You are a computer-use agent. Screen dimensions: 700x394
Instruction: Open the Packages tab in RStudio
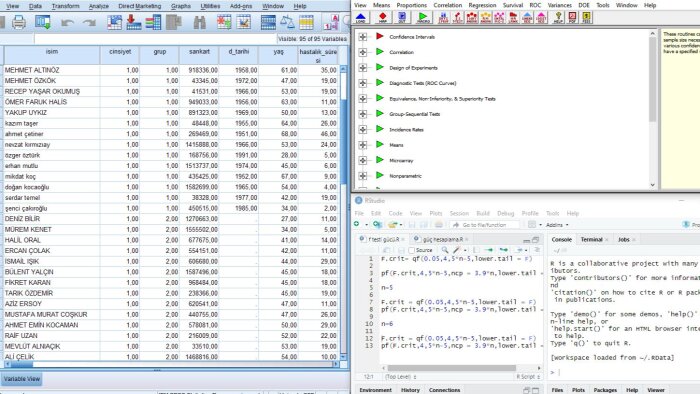click(x=605, y=390)
